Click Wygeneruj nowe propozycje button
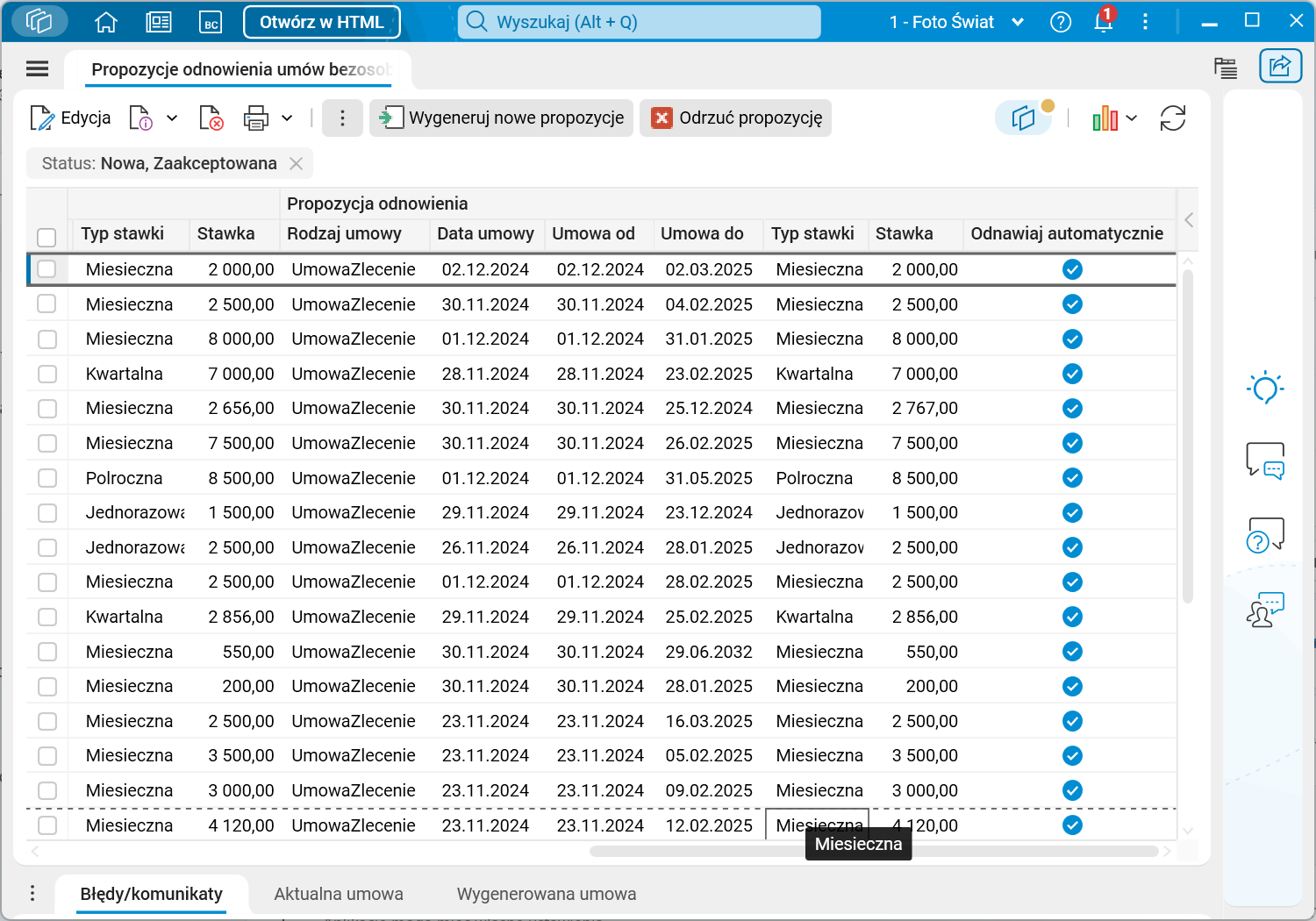Screen dimensions: 1316x921 click(502, 118)
